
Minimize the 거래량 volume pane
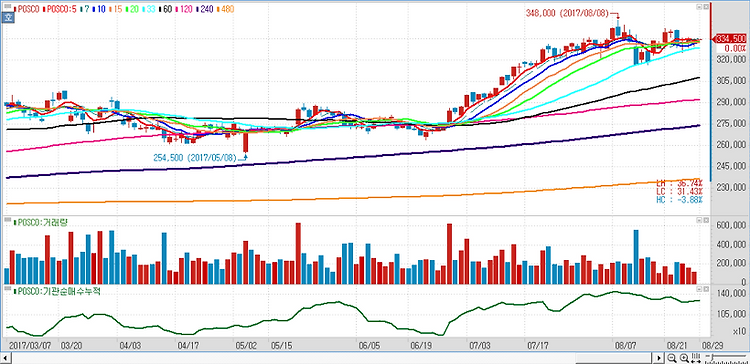tap(699, 220)
